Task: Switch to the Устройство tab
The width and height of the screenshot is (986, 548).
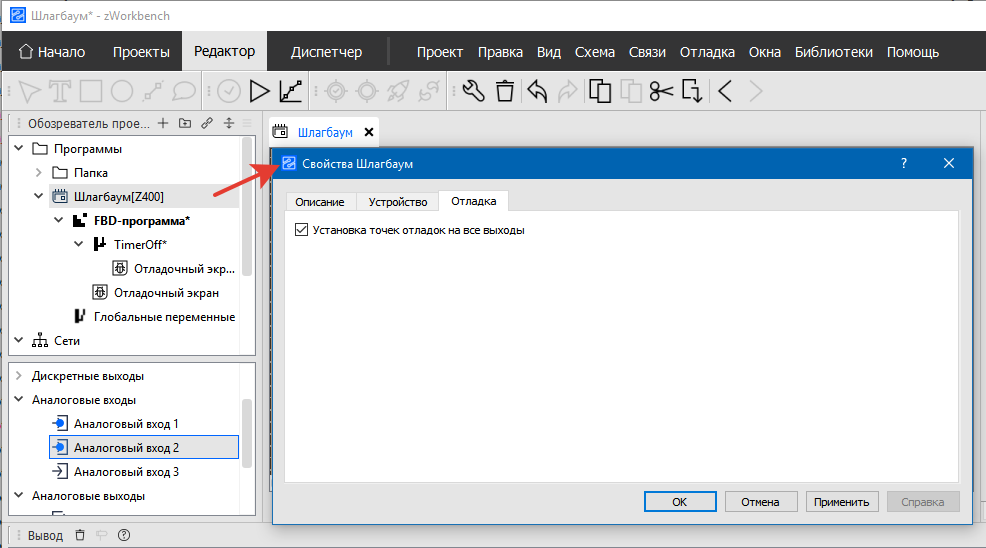Action: pyautogui.click(x=397, y=201)
